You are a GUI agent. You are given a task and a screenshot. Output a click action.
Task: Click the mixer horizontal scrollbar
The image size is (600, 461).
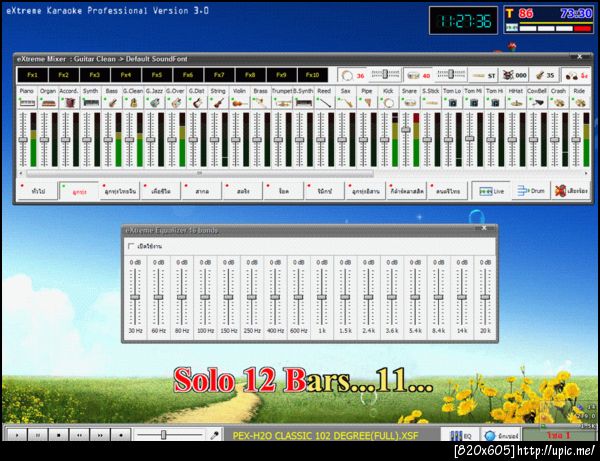tap(199, 174)
